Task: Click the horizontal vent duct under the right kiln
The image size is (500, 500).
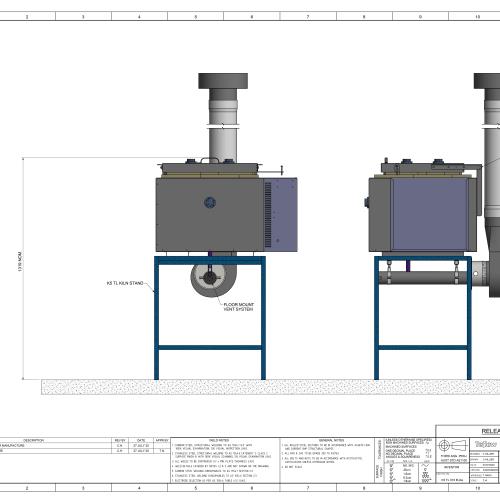Action: click(423, 277)
